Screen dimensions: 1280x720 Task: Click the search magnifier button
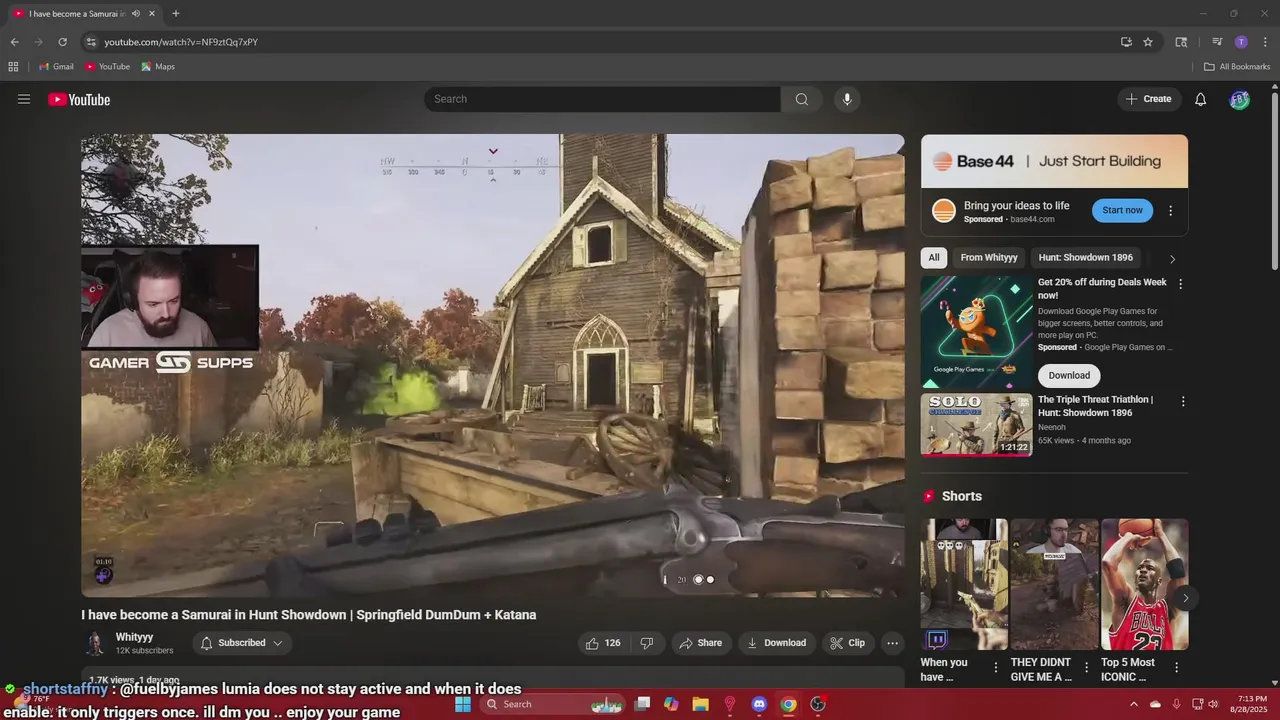801,99
